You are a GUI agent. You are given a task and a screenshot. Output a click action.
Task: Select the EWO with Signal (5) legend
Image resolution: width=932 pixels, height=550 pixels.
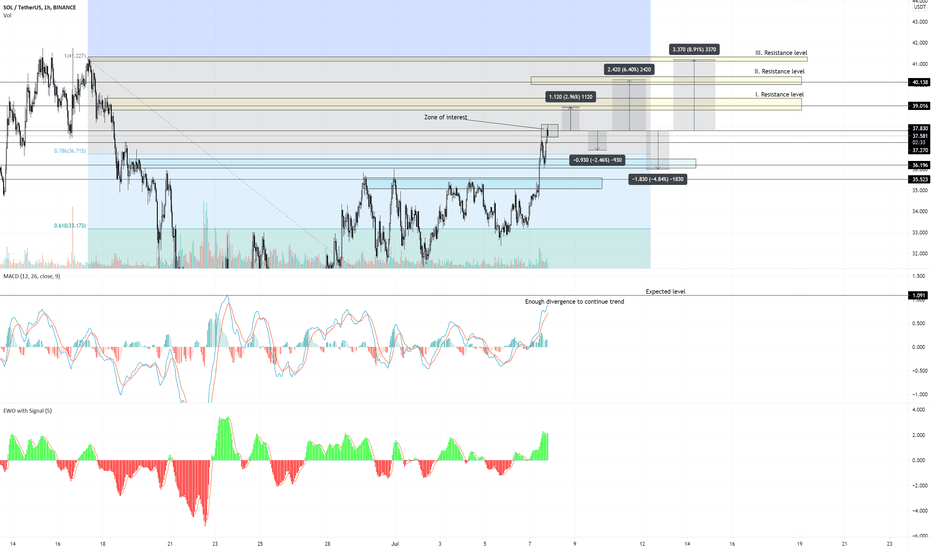pos(27,411)
